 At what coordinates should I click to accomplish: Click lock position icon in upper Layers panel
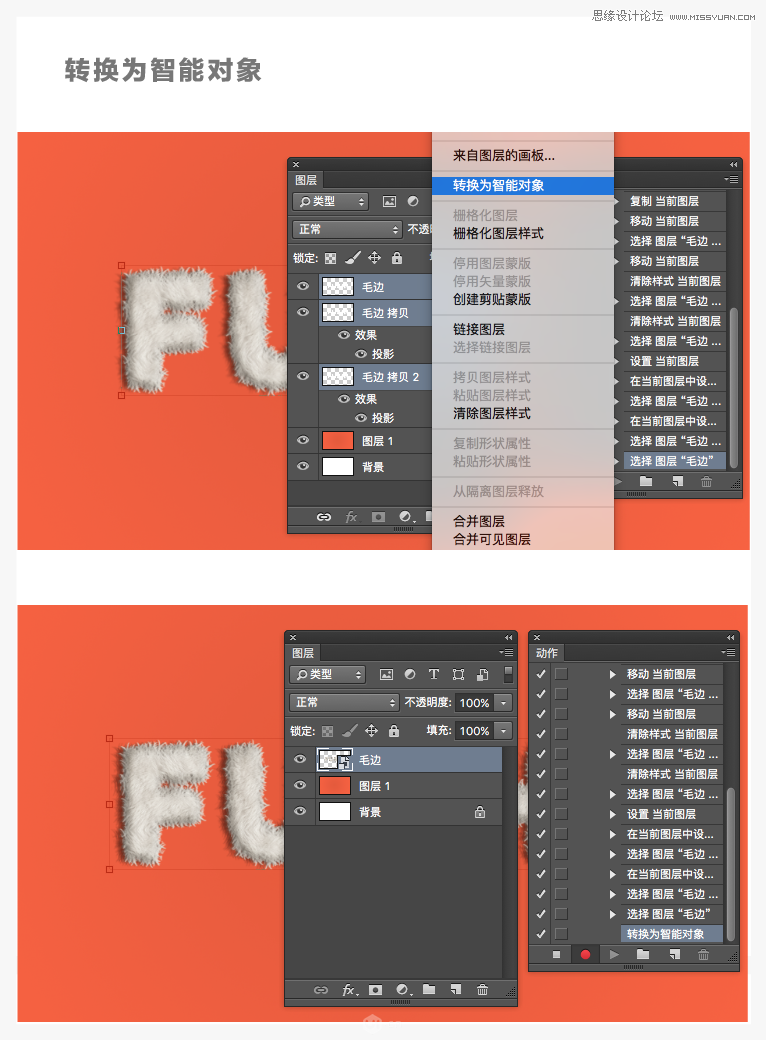coord(374,257)
